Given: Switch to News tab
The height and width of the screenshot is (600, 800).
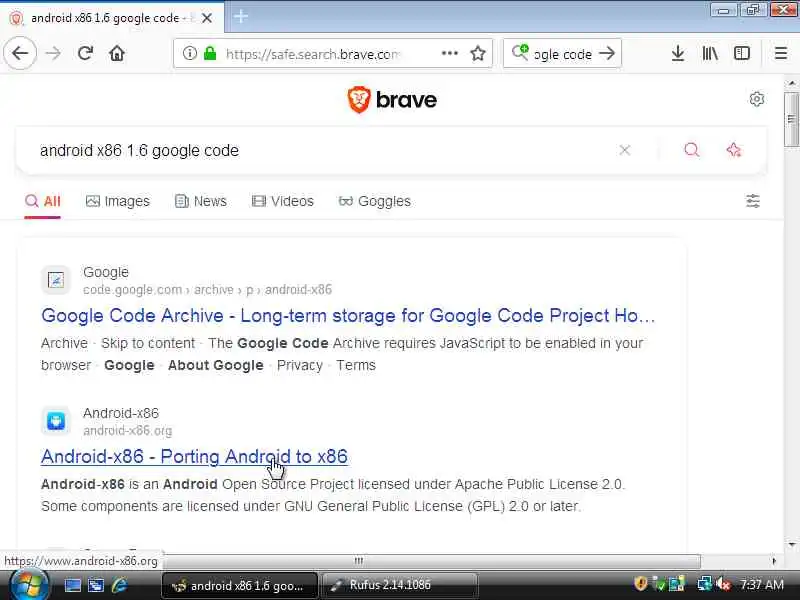Looking at the screenshot, I should [x=201, y=202].
